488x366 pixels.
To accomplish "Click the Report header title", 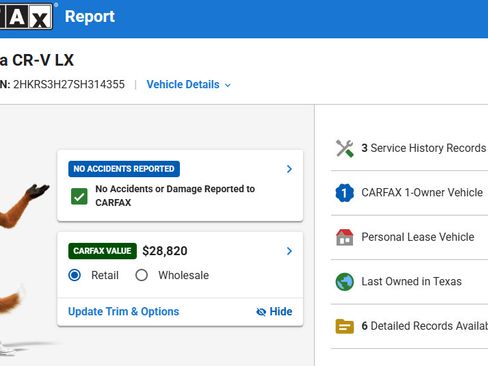I will coord(90,16).
